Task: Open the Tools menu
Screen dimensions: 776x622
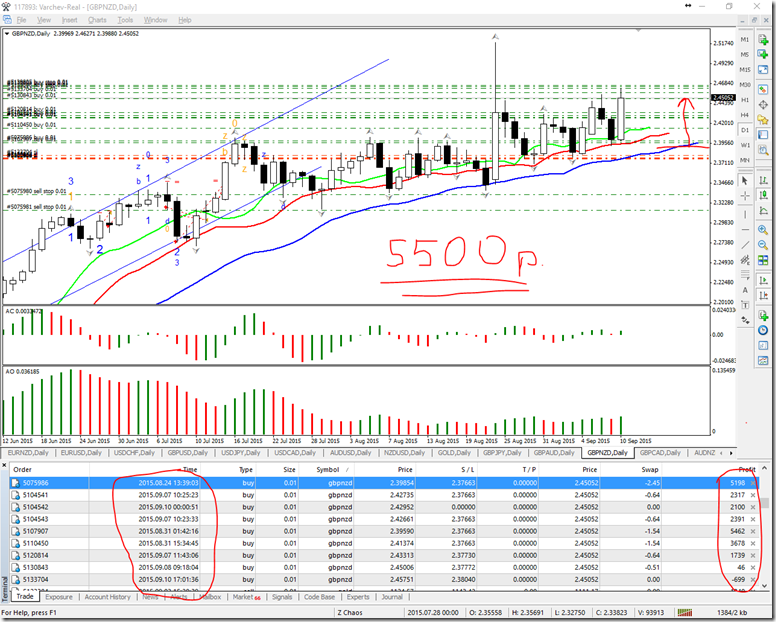Action: click(x=125, y=20)
